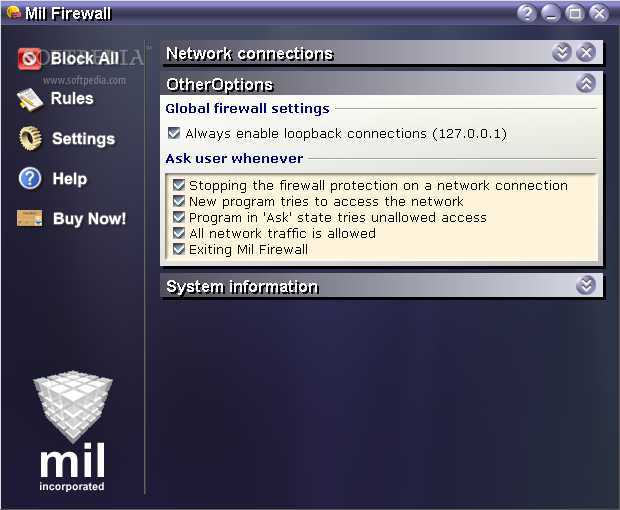Minimize the Mil Firewall window
The height and width of the screenshot is (510, 620).
pos(551,13)
